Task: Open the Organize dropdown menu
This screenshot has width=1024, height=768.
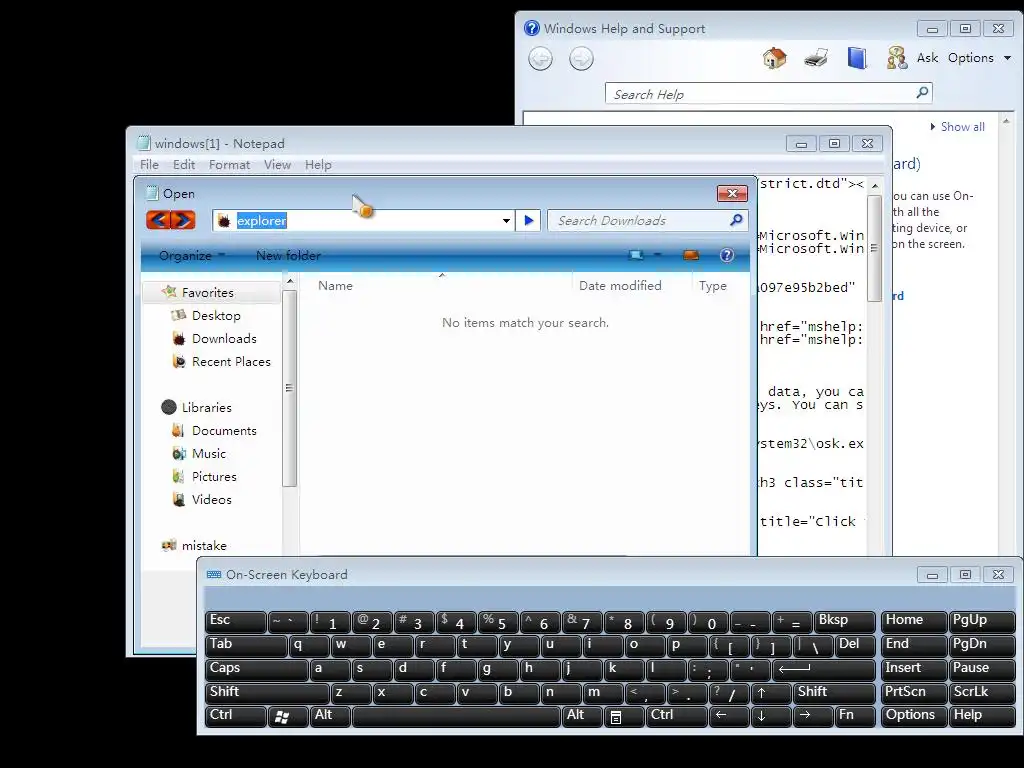Action: (191, 256)
